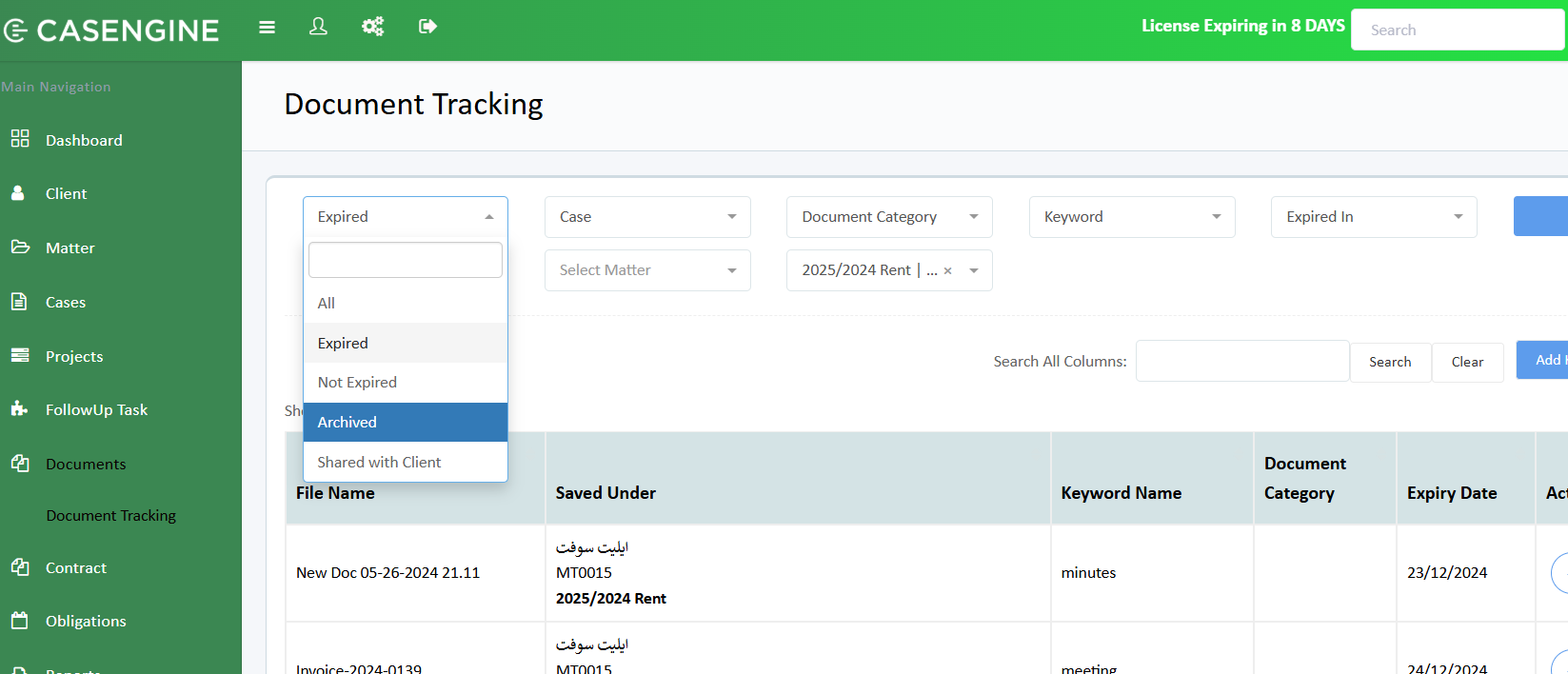Click the blue Add button
Viewport: 1568px width, 674px height.
click(1542, 360)
